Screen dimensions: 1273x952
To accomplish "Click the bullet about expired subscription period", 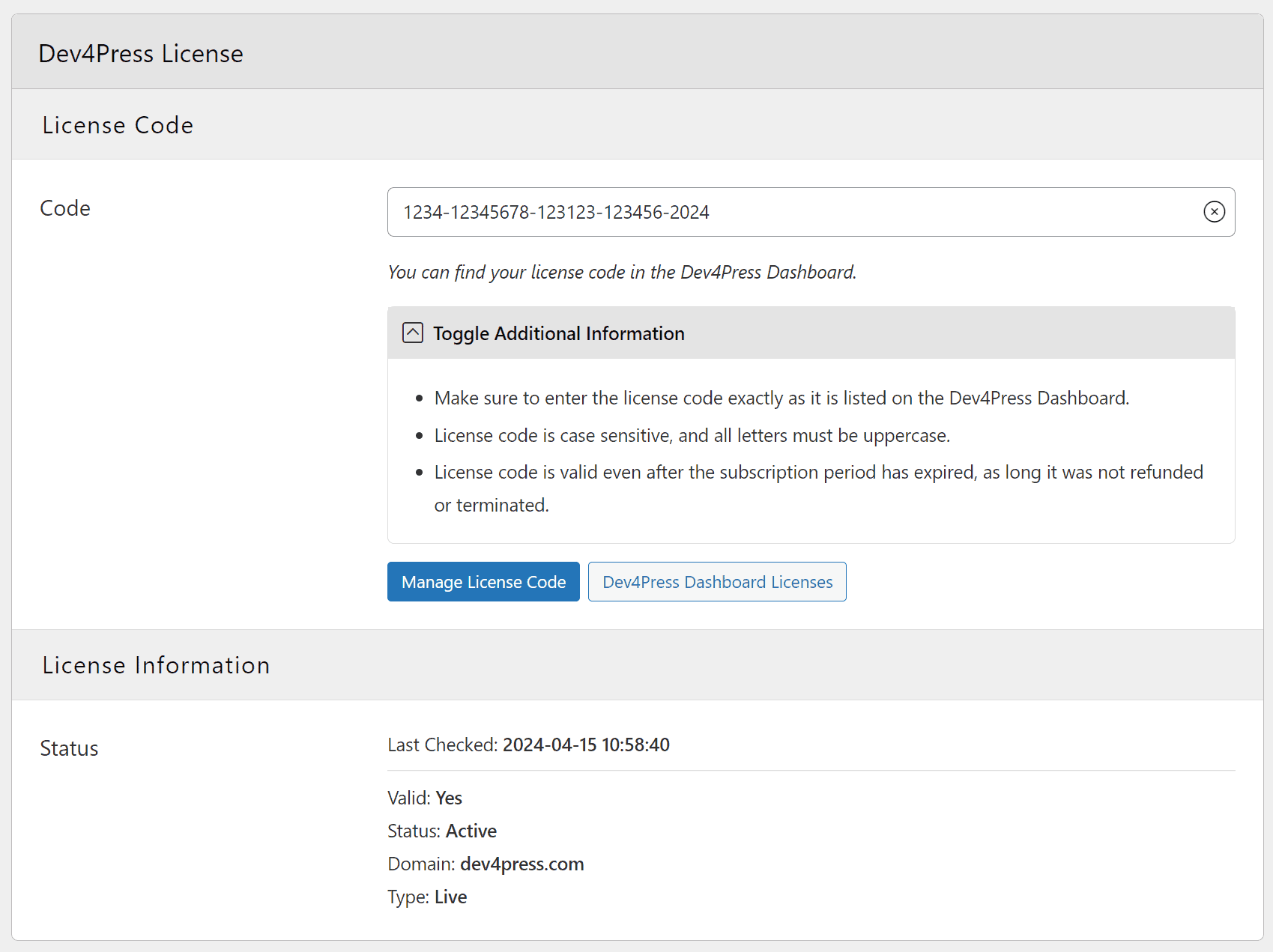I will point(819,488).
